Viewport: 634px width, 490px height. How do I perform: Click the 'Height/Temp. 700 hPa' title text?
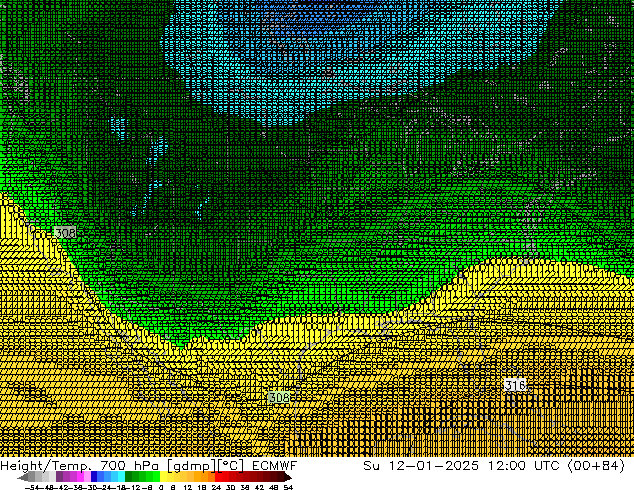[80, 466]
